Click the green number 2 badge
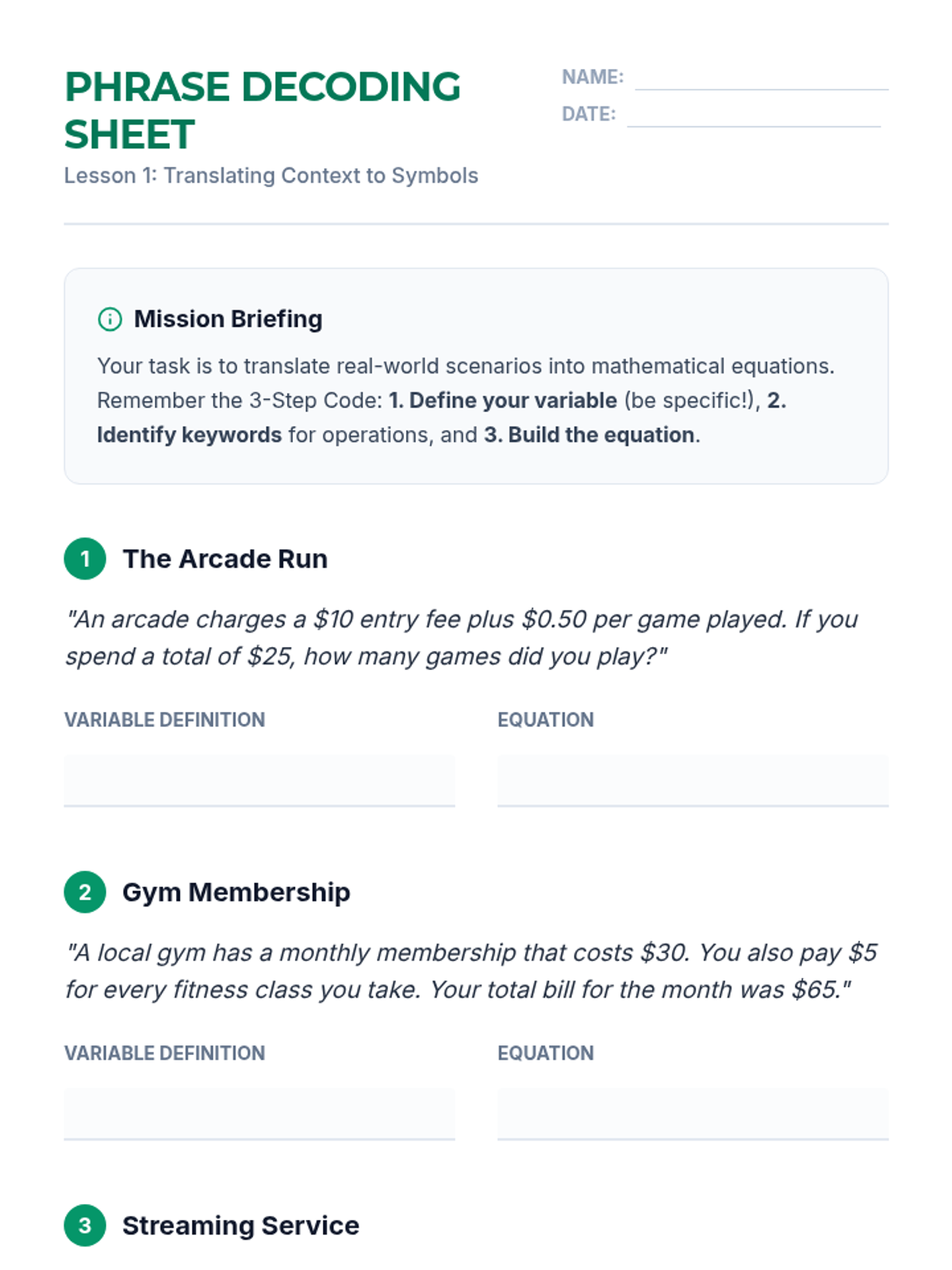 (x=85, y=892)
